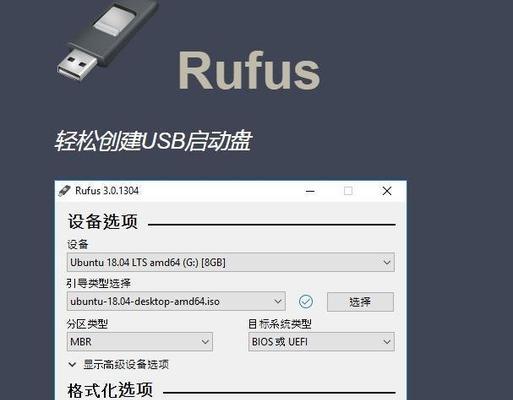Click the small Rufus icon in title bar

click(64, 191)
